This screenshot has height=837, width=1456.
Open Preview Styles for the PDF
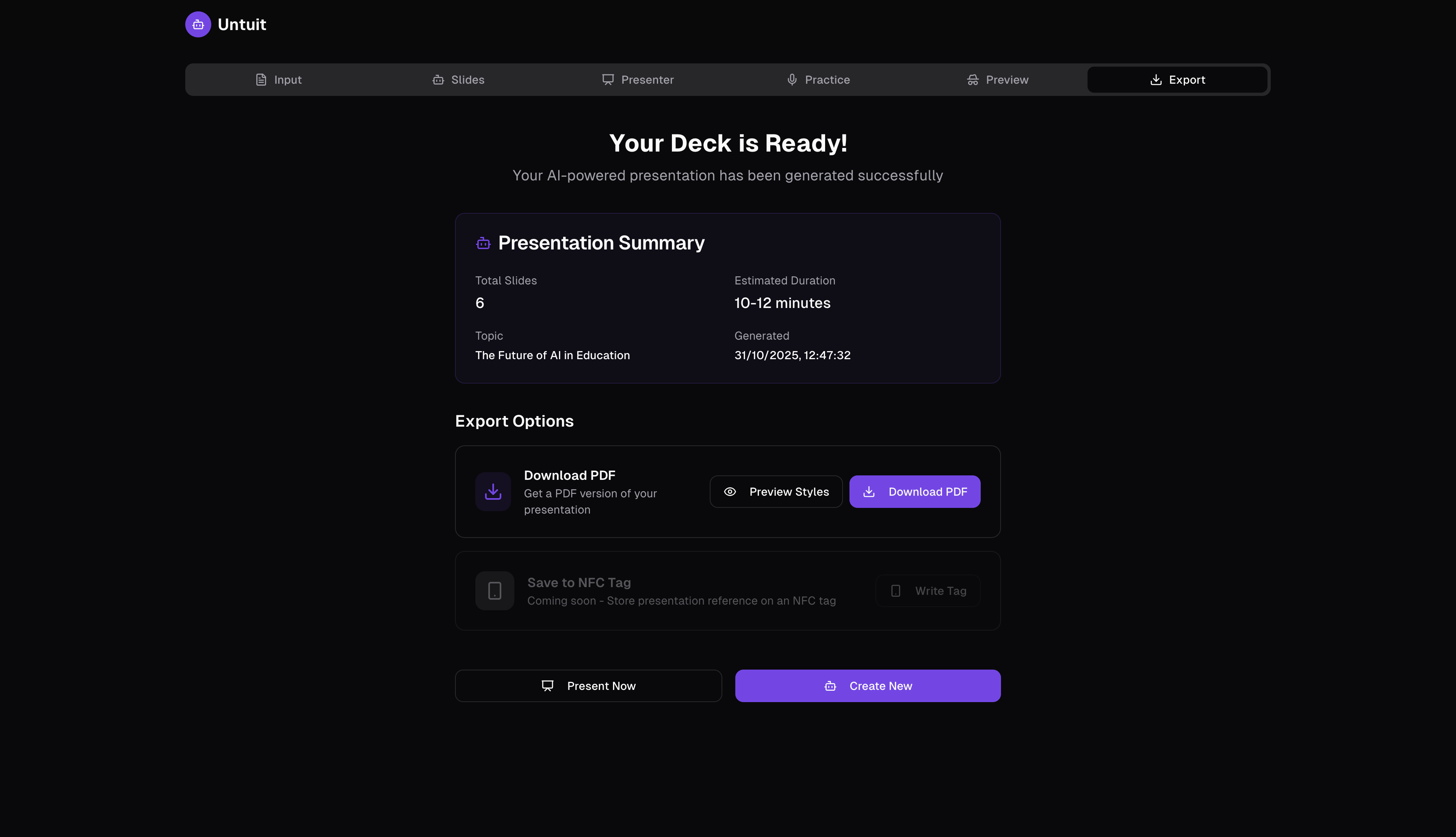point(776,492)
